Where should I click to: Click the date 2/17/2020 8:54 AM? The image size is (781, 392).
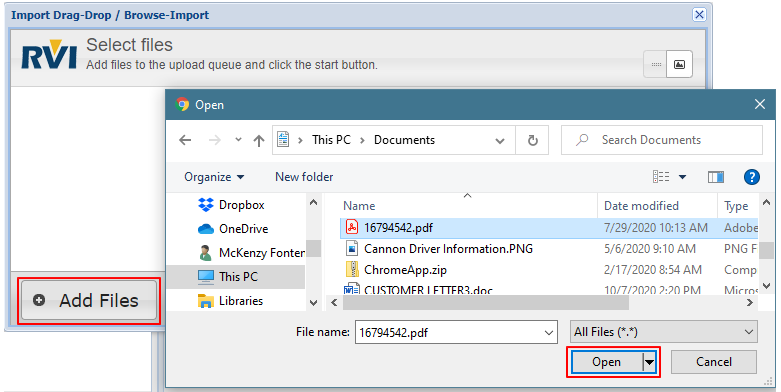click(652, 269)
